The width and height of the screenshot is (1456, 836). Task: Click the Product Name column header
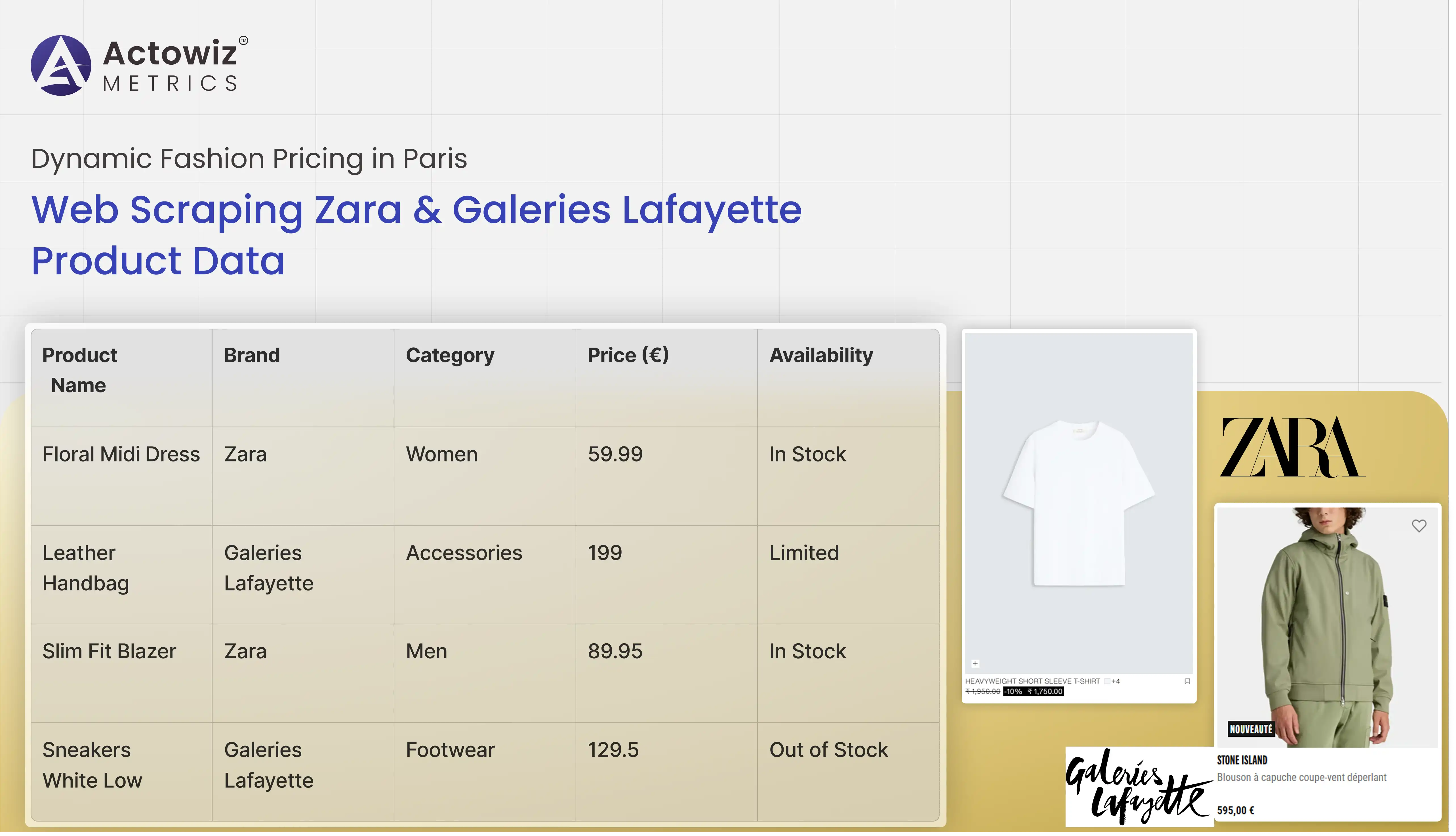pos(79,370)
